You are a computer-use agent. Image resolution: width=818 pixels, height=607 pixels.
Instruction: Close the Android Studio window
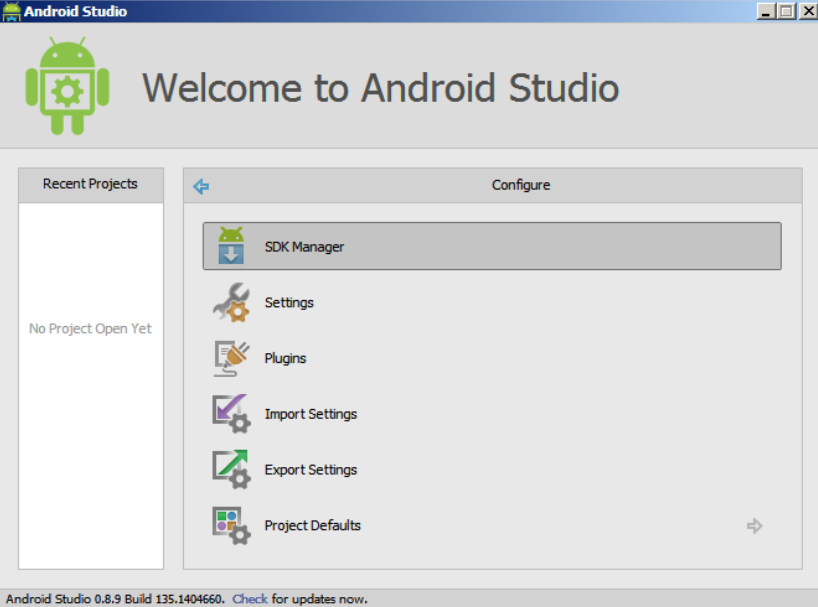click(808, 11)
